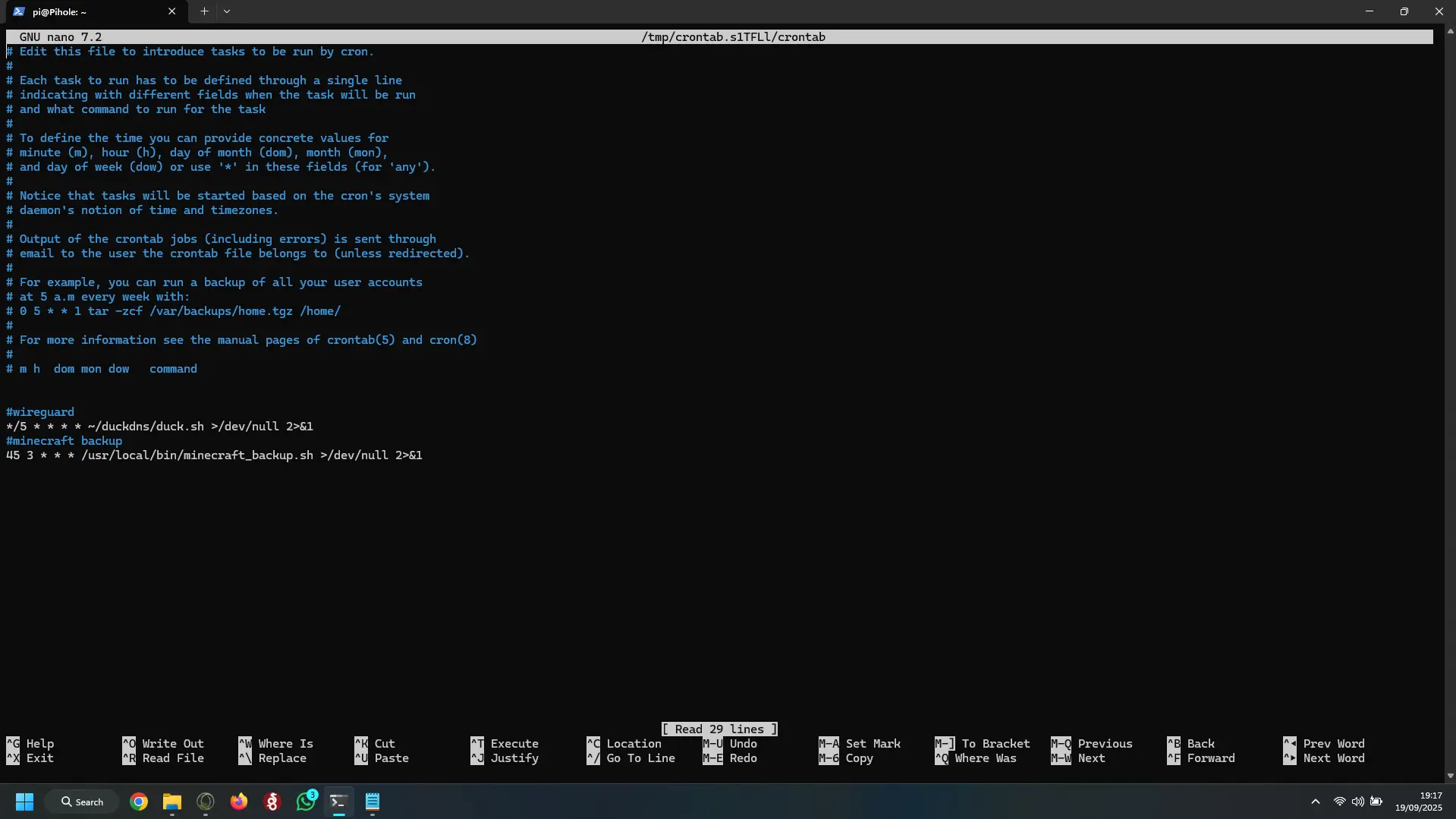Open File Explorer from the taskbar
Image resolution: width=1456 pixels, height=819 pixels.
(171, 803)
